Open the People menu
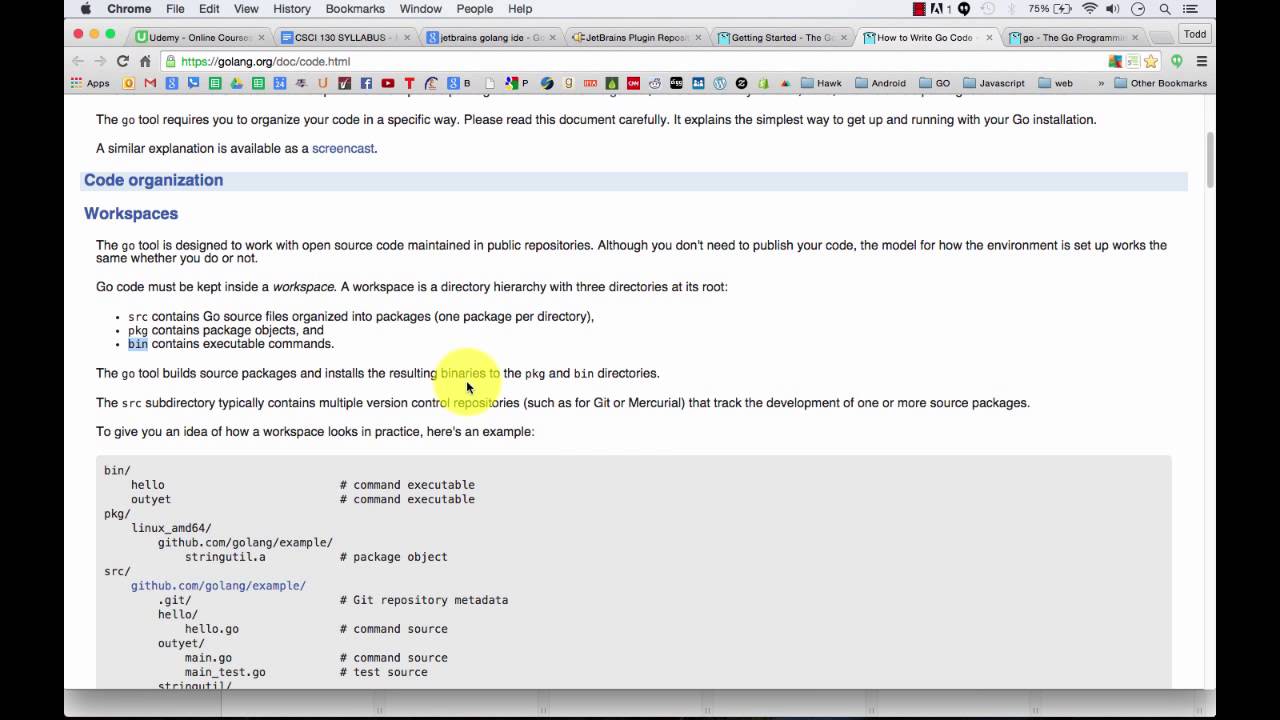 point(474,9)
